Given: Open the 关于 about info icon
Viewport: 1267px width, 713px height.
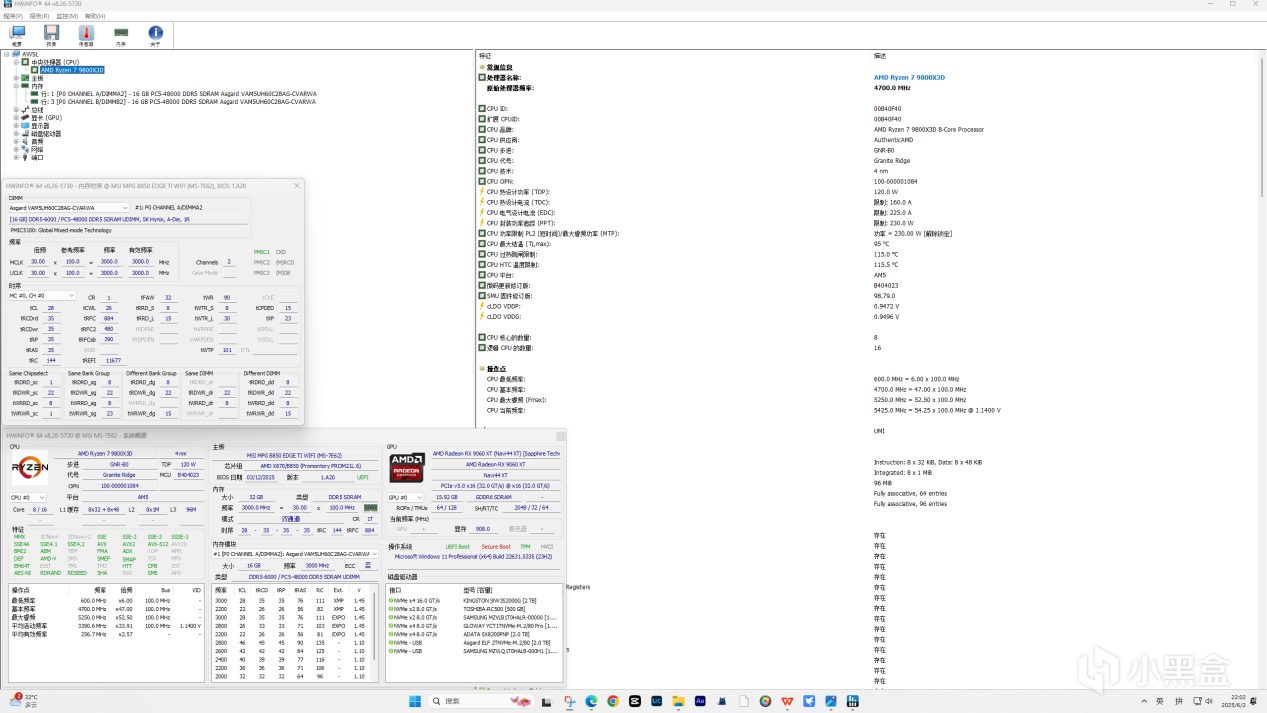Looking at the screenshot, I should click(155, 35).
